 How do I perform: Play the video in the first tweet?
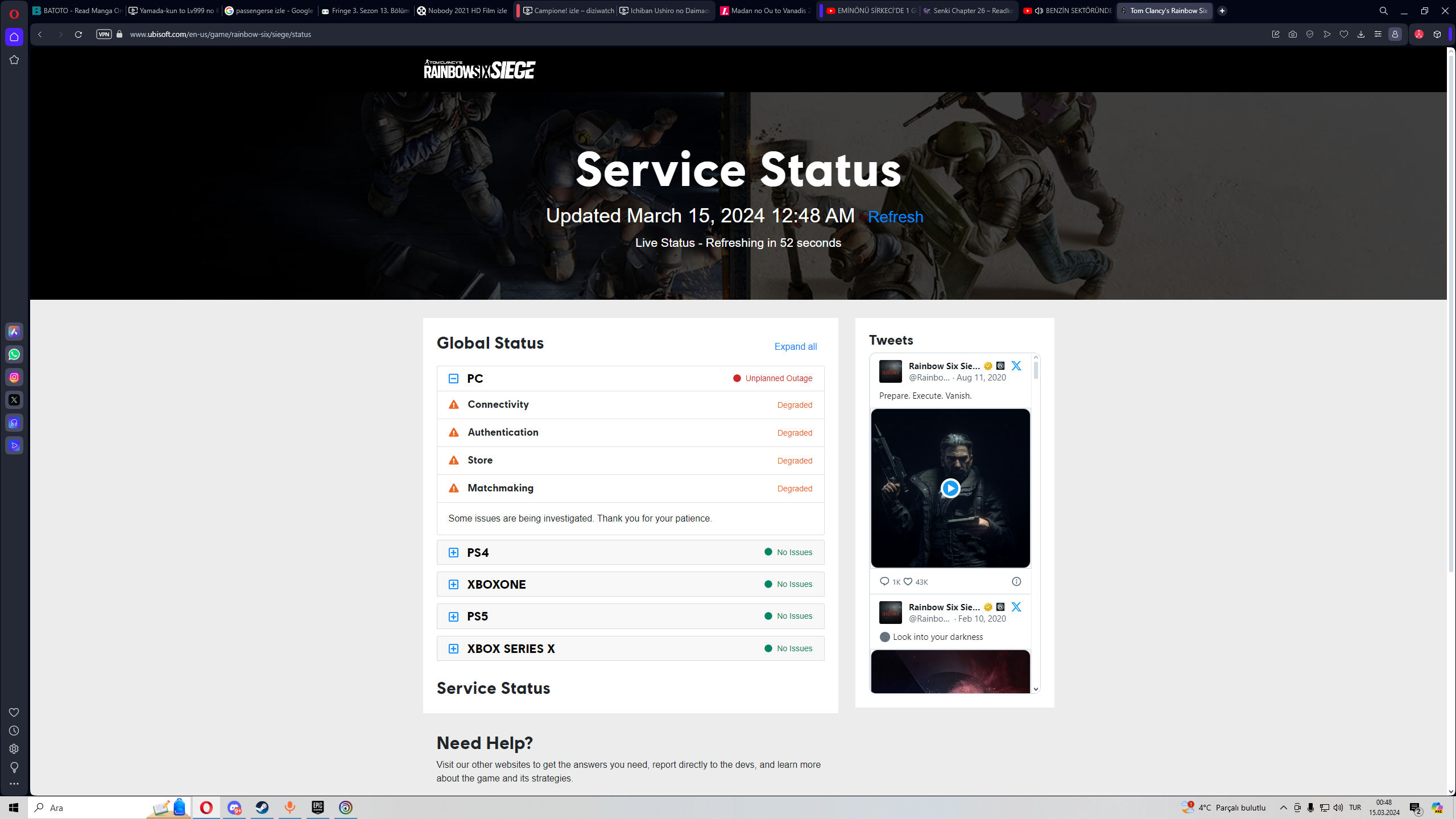[x=950, y=488]
